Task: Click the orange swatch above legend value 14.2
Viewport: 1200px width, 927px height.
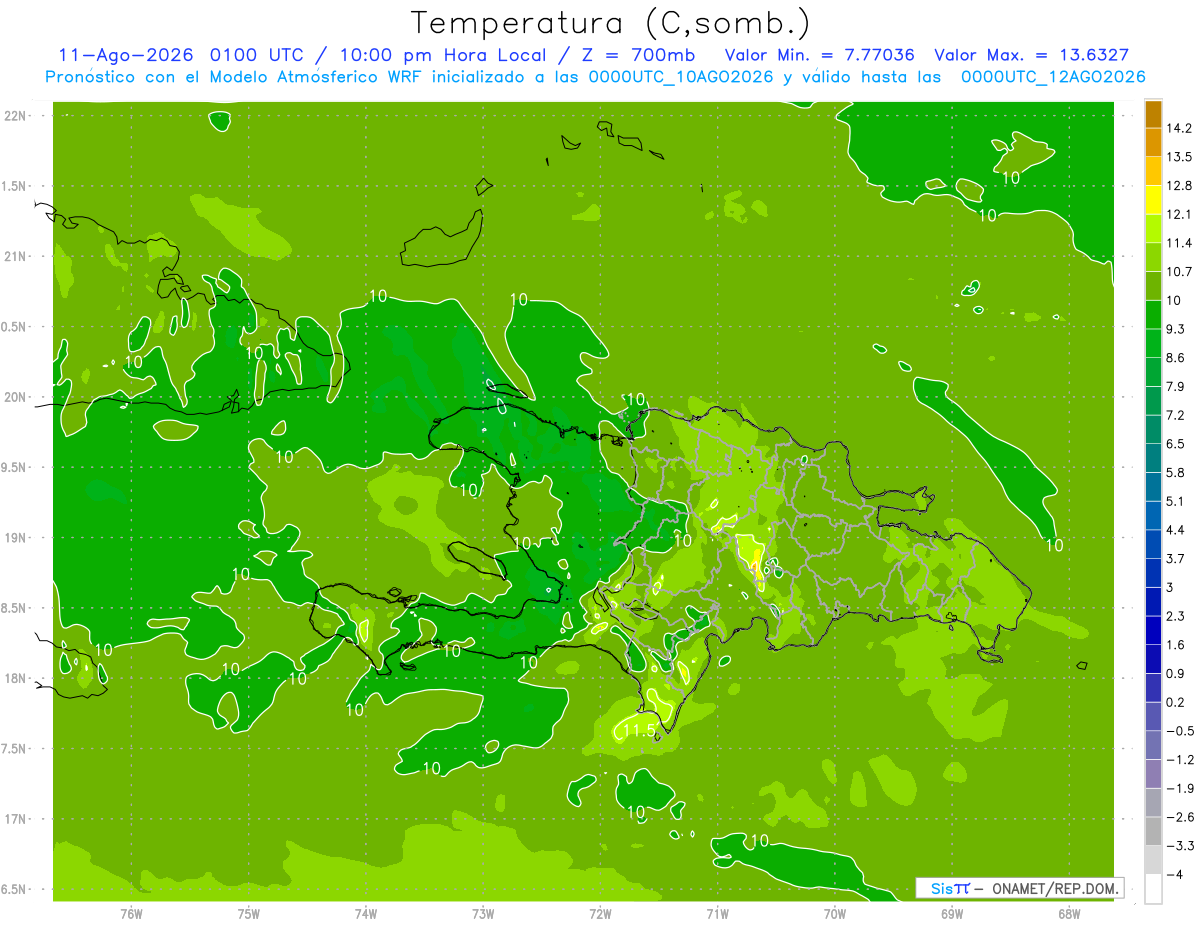Action: click(x=1153, y=115)
